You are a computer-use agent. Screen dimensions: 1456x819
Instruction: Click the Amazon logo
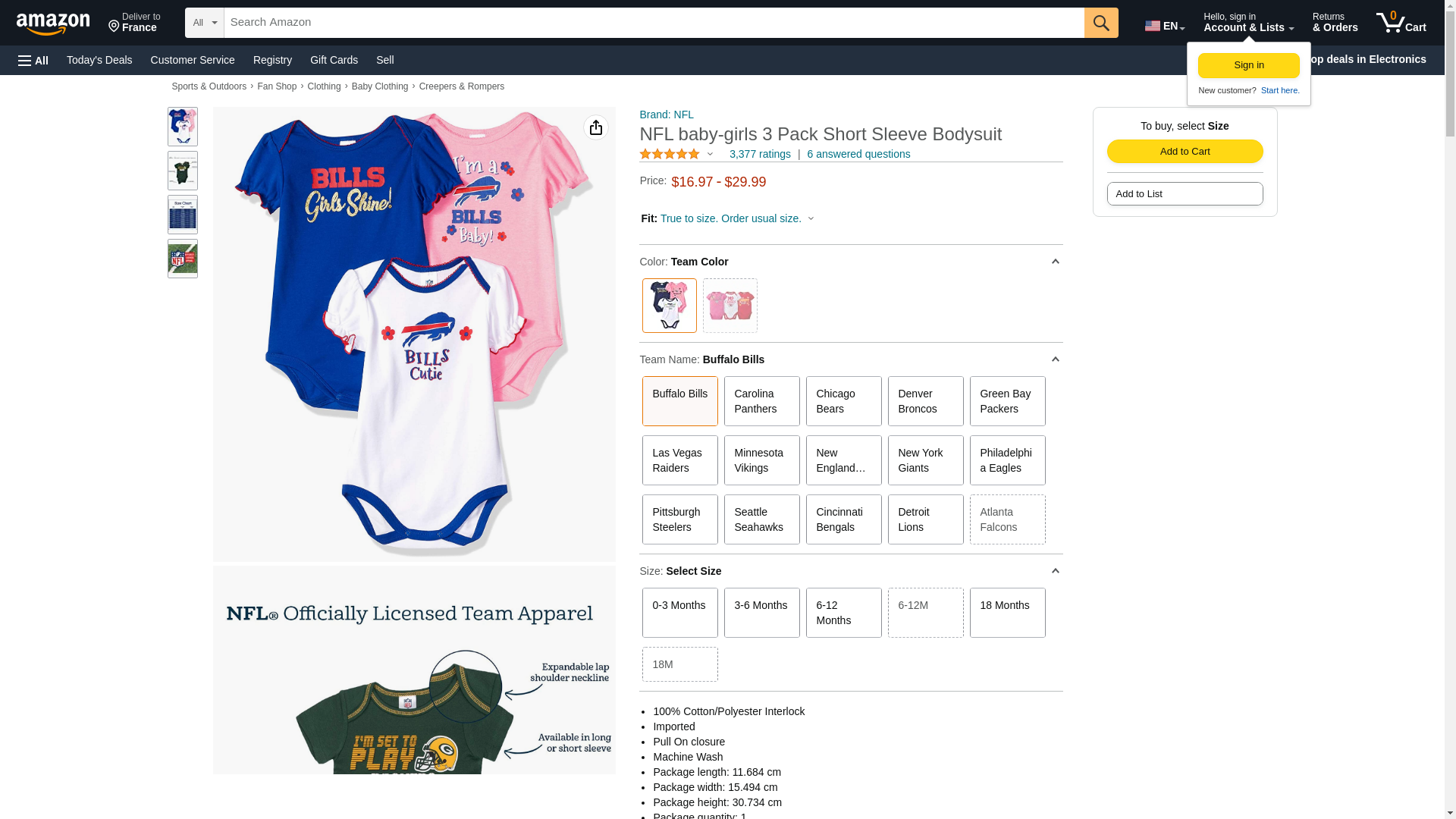(x=53, y=24)
